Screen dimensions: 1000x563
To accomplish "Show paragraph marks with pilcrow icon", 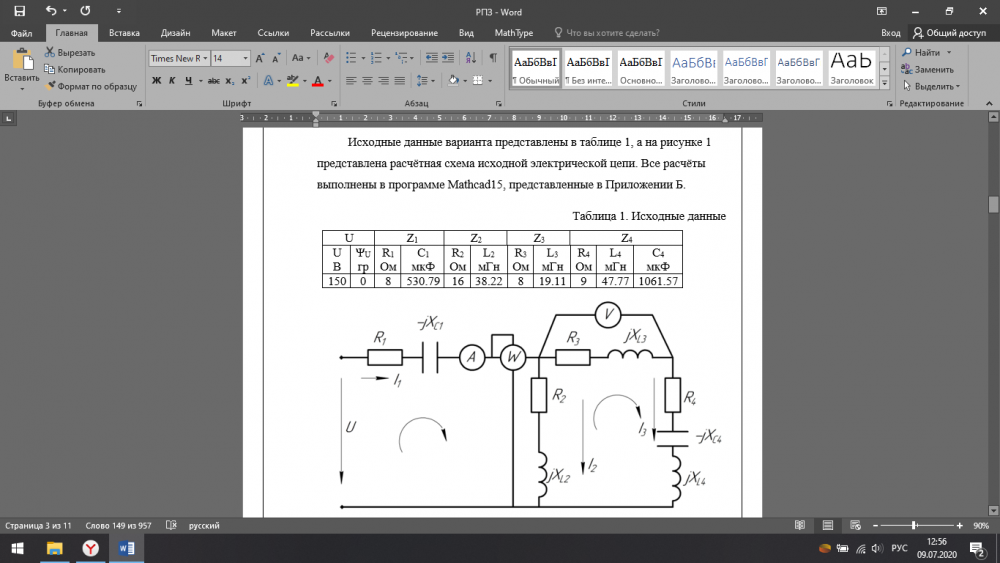I will coord(495,58).
